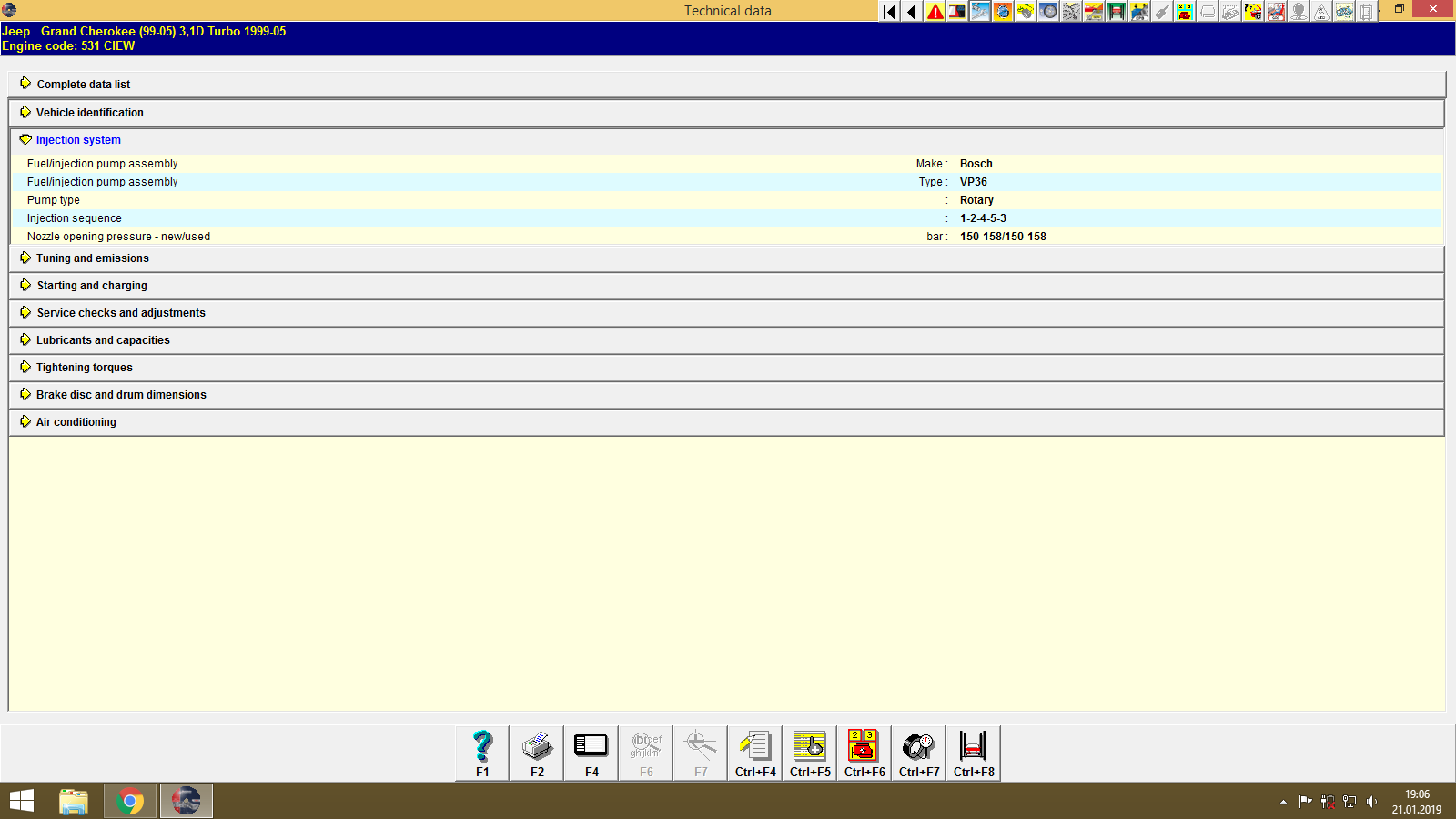Click the Ctrl+F7 gauges icon
Image resolution: width=1456 pixels, height=819 pixels.
tap(918, 752)
